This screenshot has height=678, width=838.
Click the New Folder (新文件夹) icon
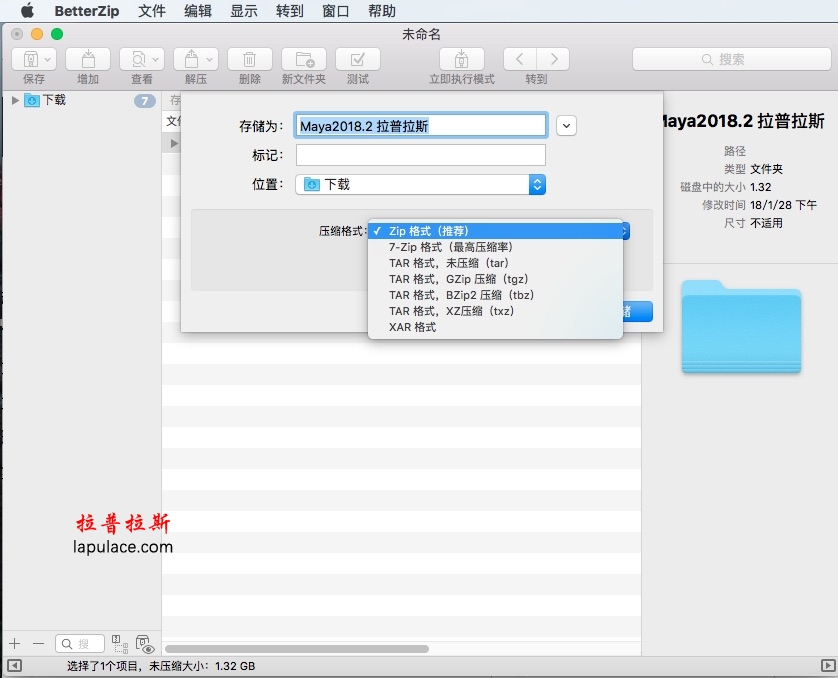pos(304,59)
